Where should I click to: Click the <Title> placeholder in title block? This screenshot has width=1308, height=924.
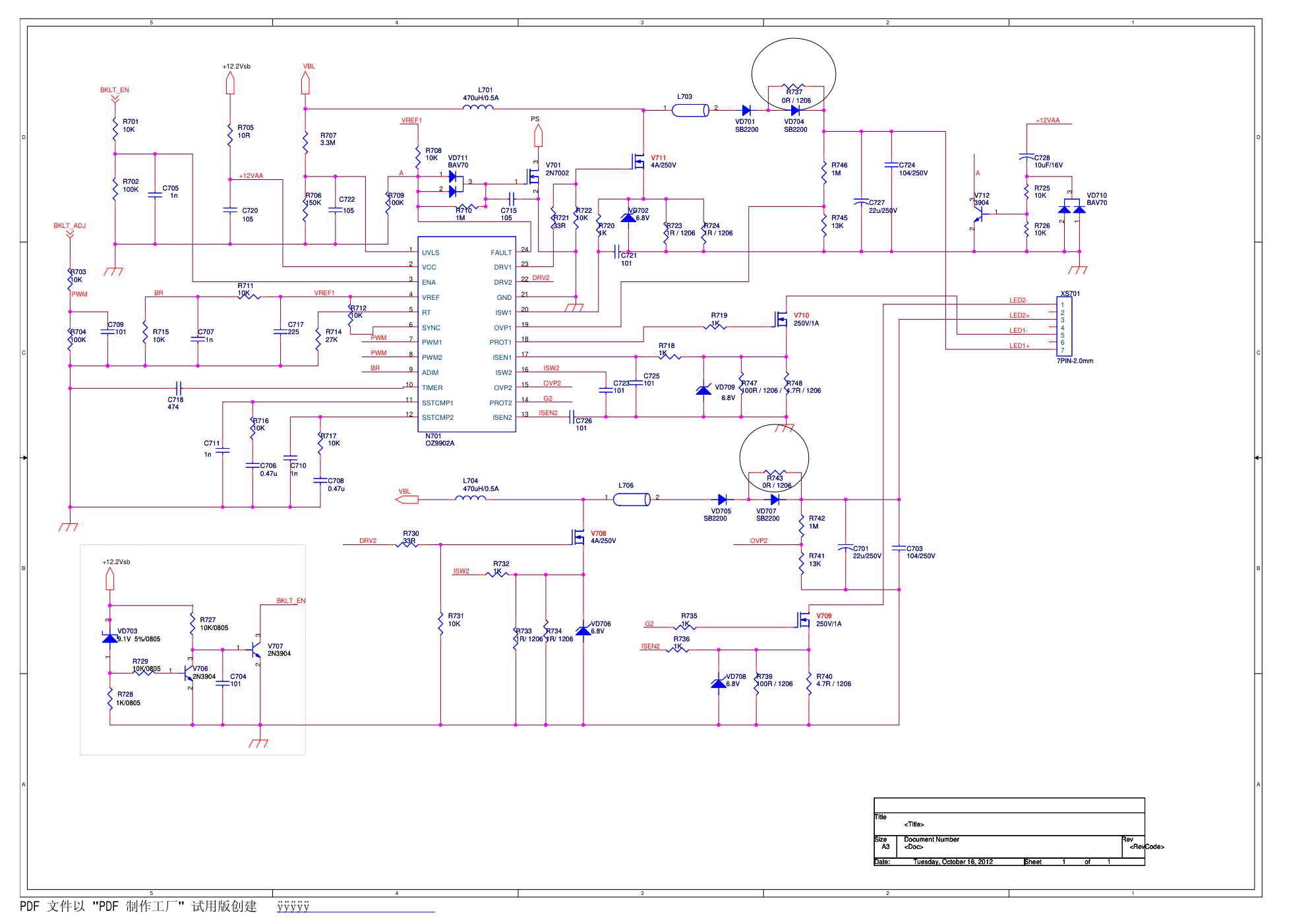click(914, 824)
